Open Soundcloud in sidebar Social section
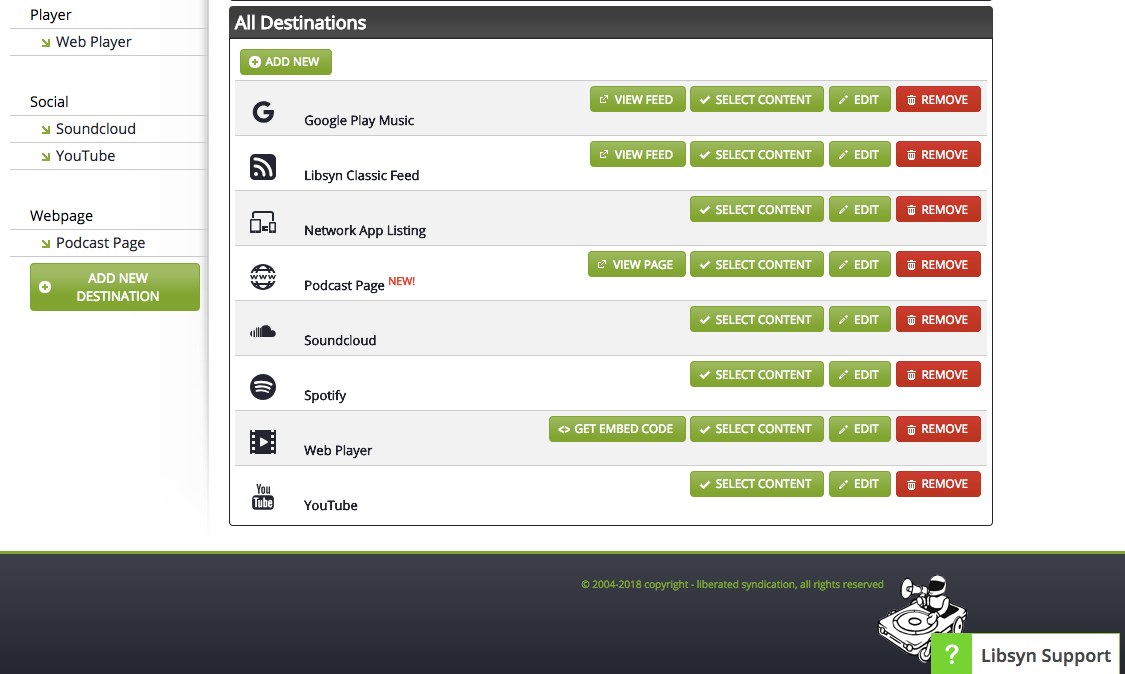This screenshot has width=1125, height=674. pos(95,128)
